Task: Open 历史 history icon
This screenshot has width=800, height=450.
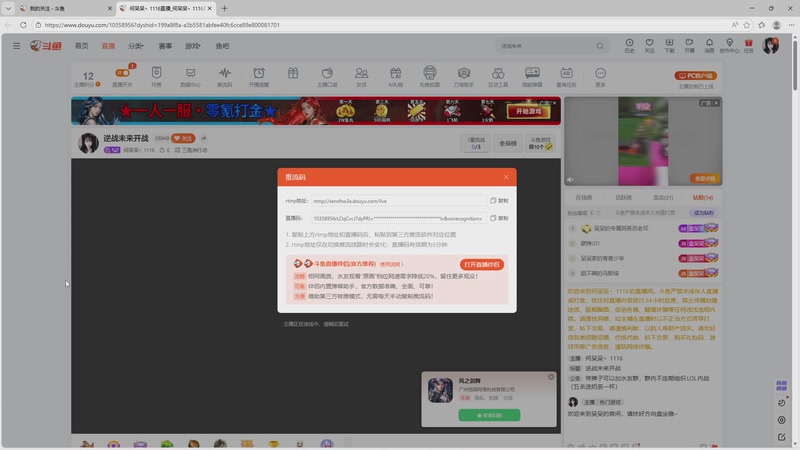Action: point(630,45)
